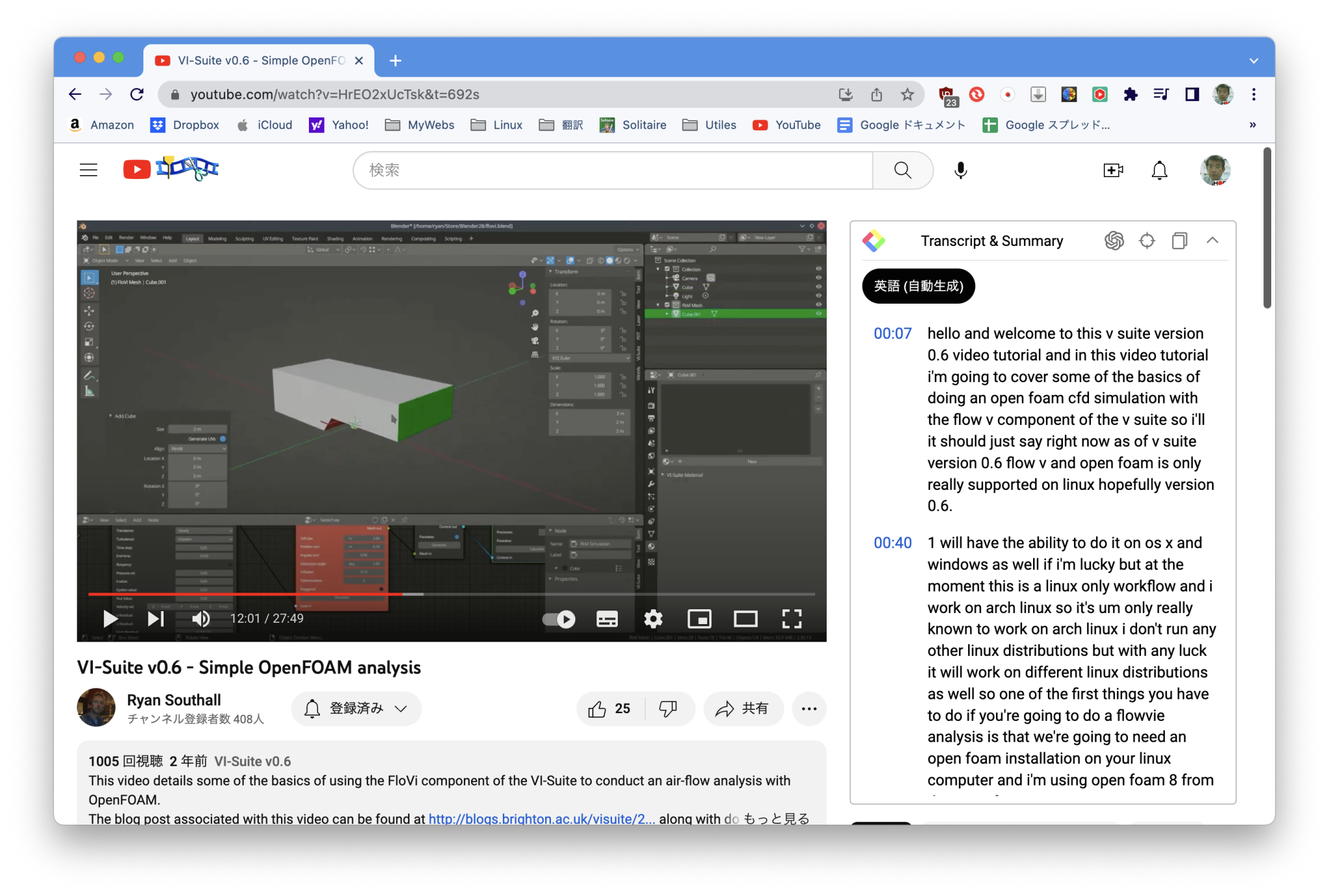1329x896 pixels.
Task: Select the 英語 (自動生成) language tab
Action: [918, 285]
